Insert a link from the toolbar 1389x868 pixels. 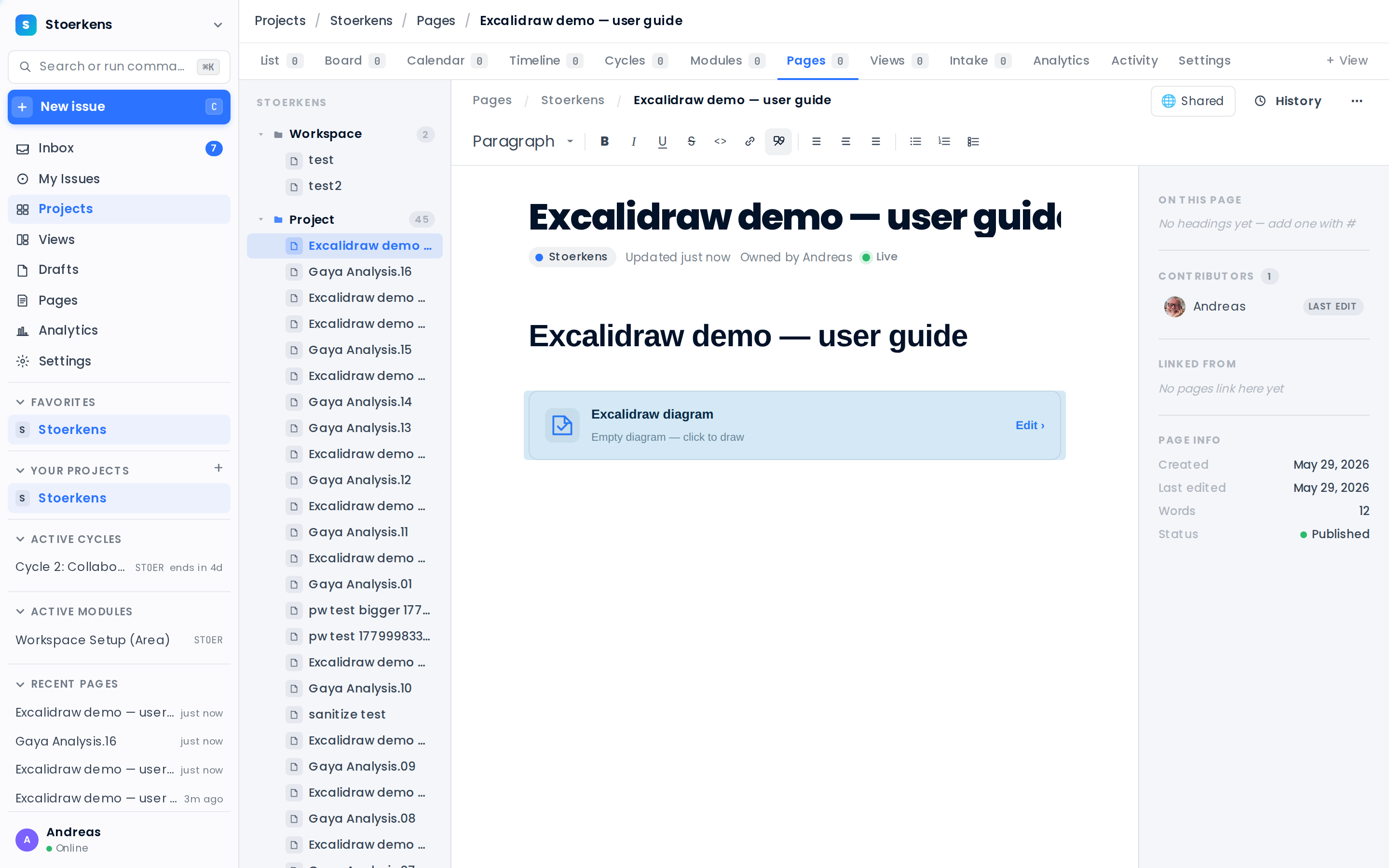[x=749, y=141]
